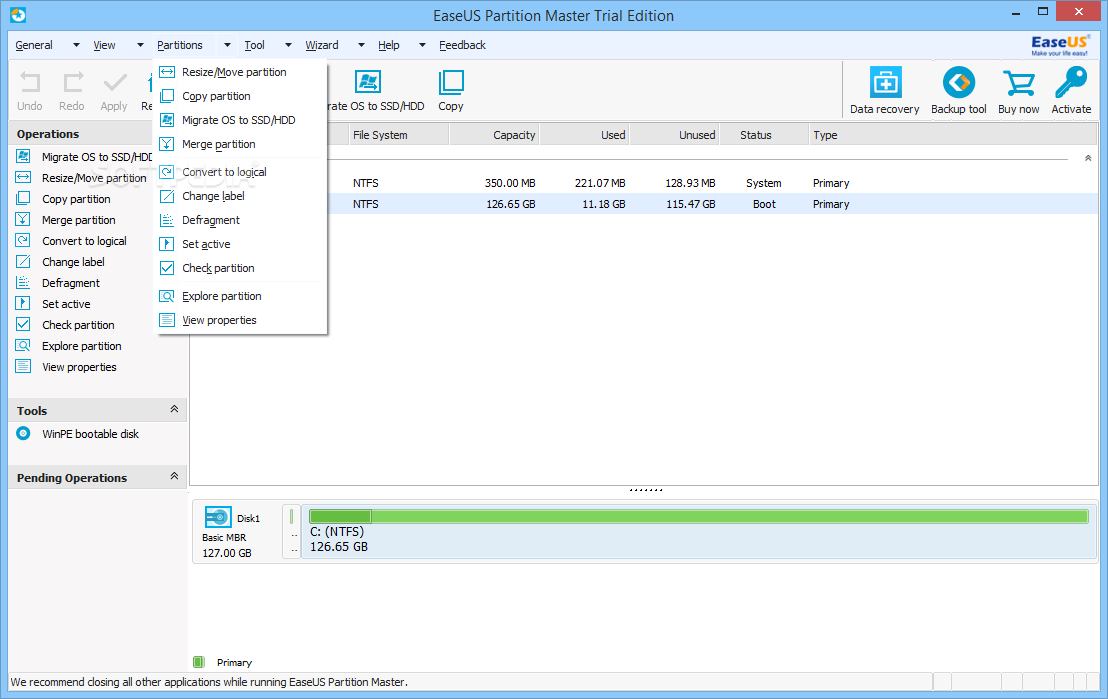Screen dimensions: 1108x699
Task: Open the Tool menu dropdown arrow
Action: click(x=288, y=45)
